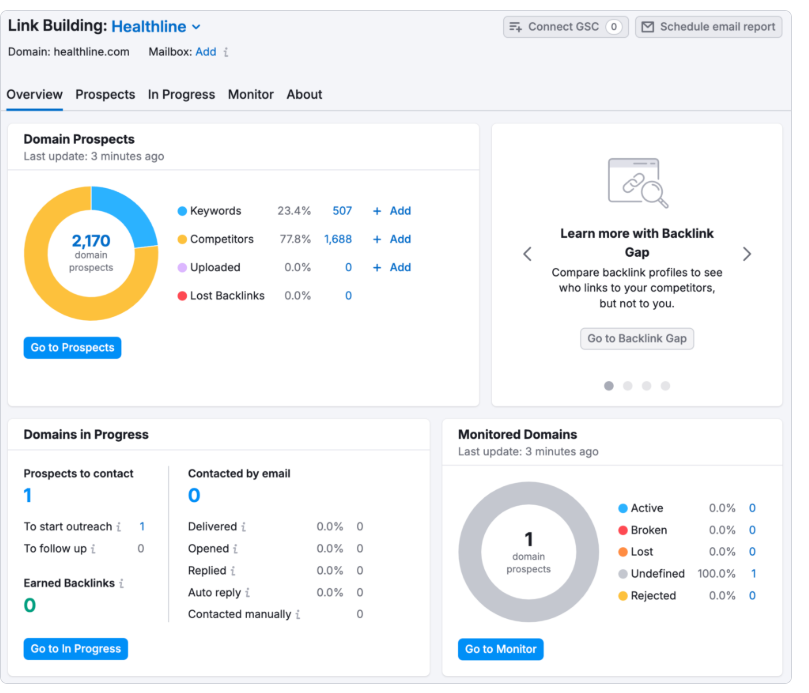
Task: Click Add link in Uploaded row
Action: 400,268
